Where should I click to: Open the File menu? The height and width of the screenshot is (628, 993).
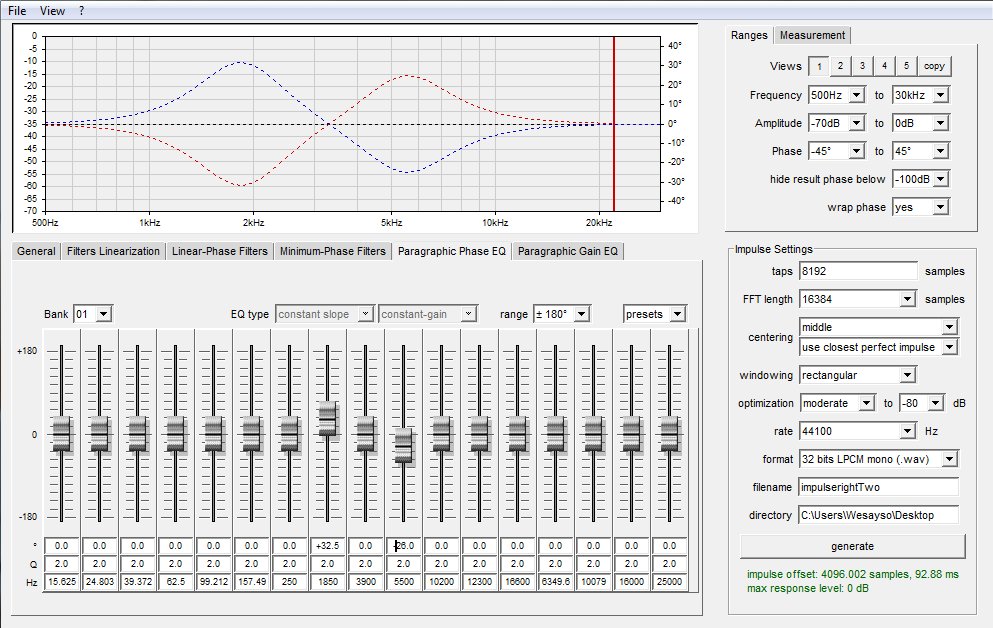17,11
